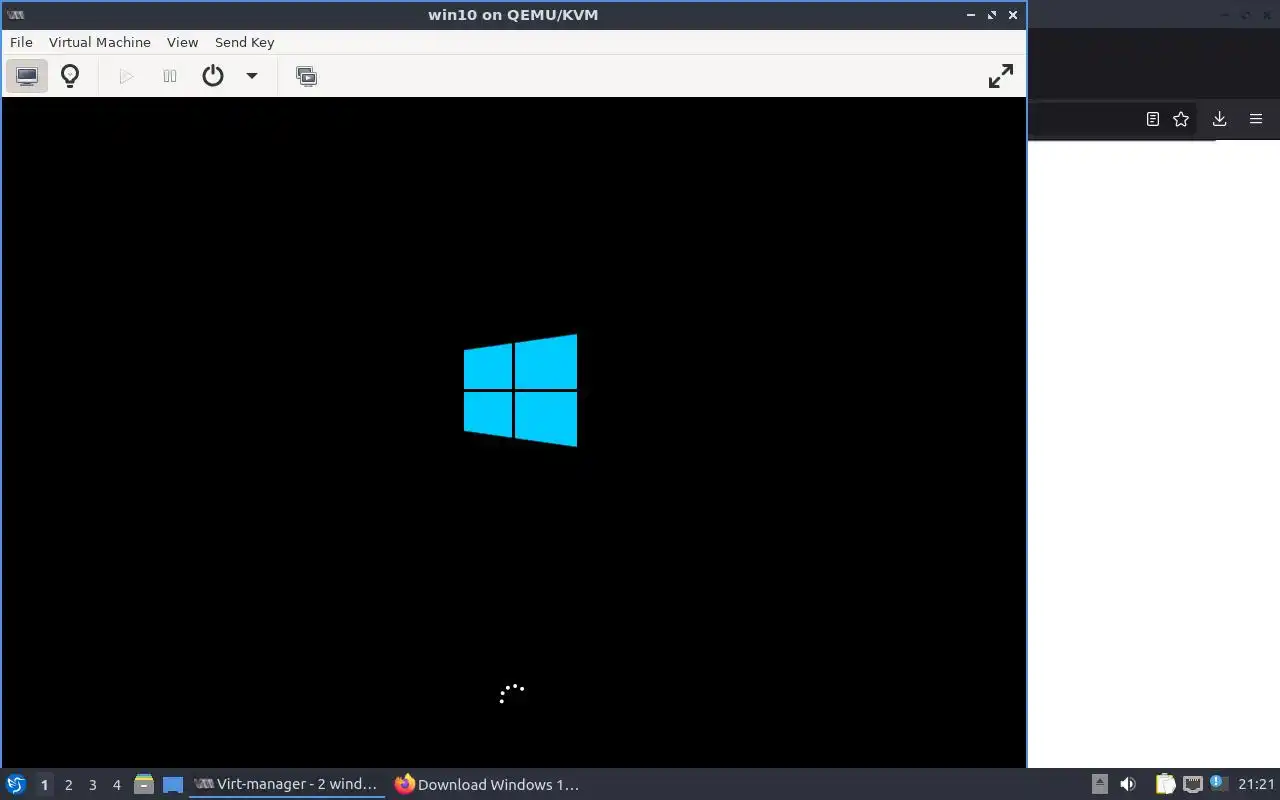Click the 21:21 clock in panel
Image resolution: width=1280 pixels, height=800 pixels.
tap(1256, 785)
